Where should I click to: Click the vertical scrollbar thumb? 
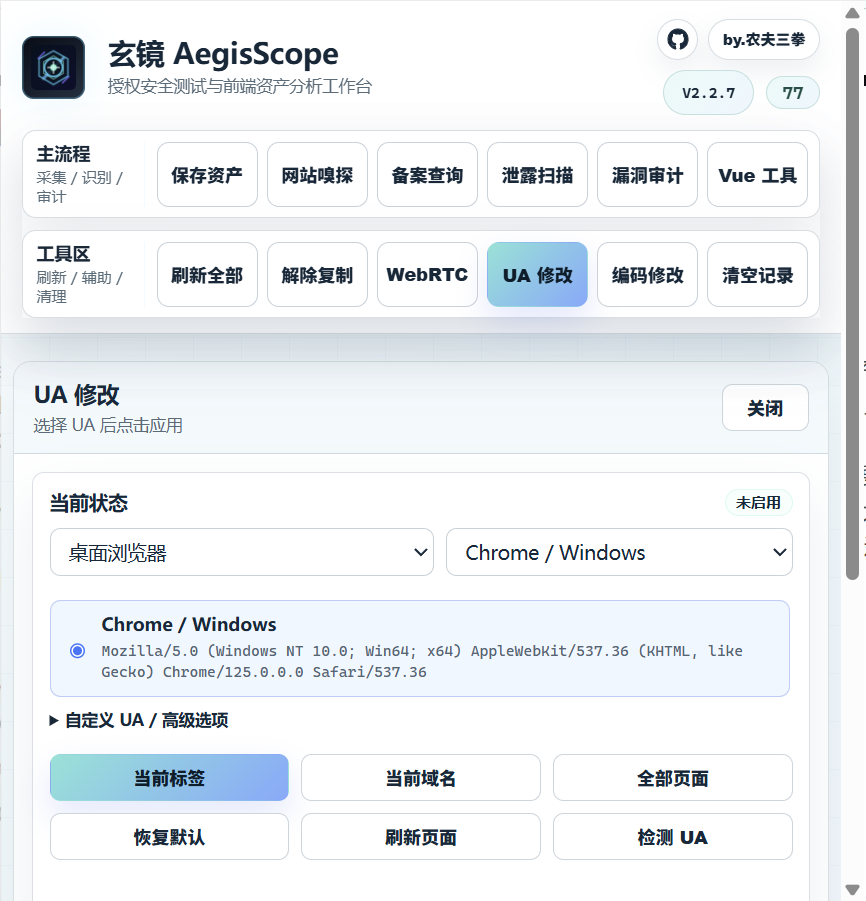(853, 305)
